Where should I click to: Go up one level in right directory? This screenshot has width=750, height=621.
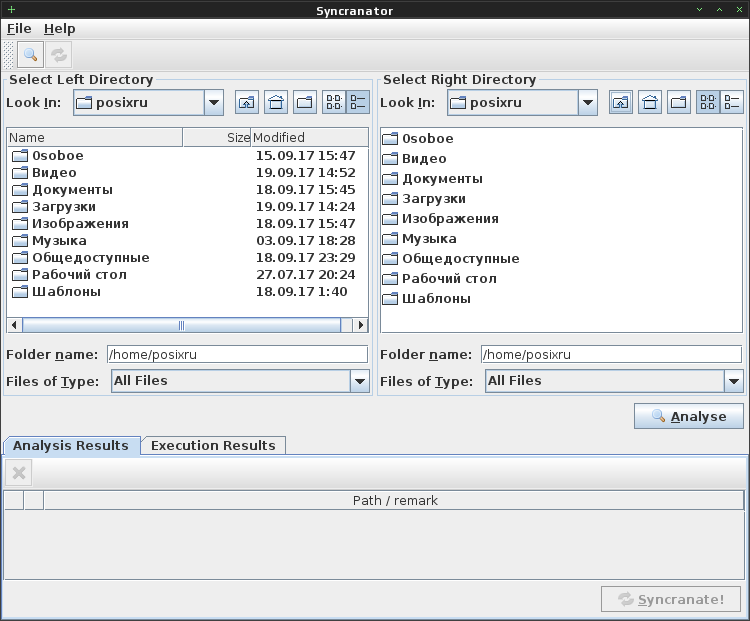point(621,102)
